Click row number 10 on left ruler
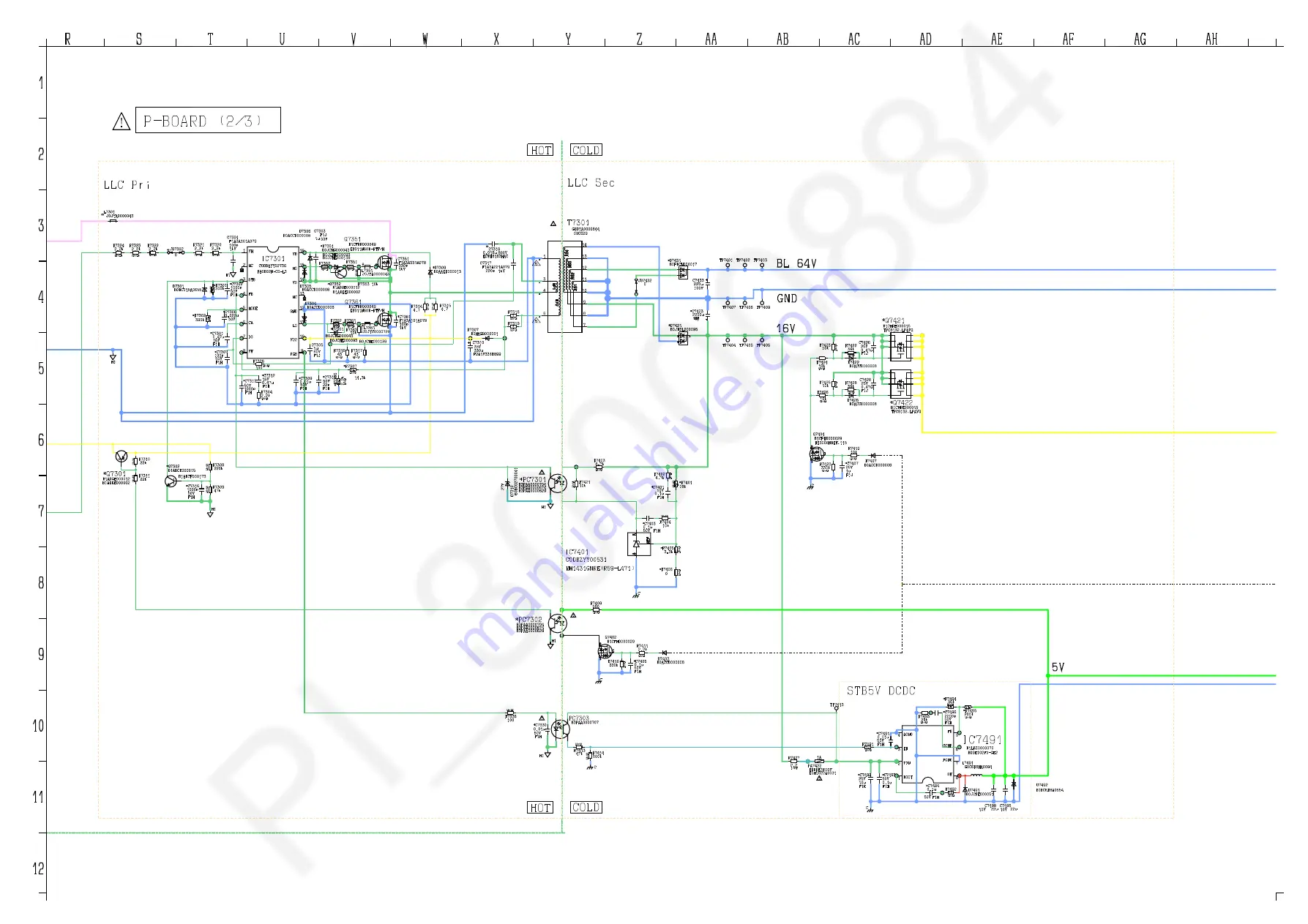Image resolution: width=1308 pixels, height=924 pixels. (38, 726)
